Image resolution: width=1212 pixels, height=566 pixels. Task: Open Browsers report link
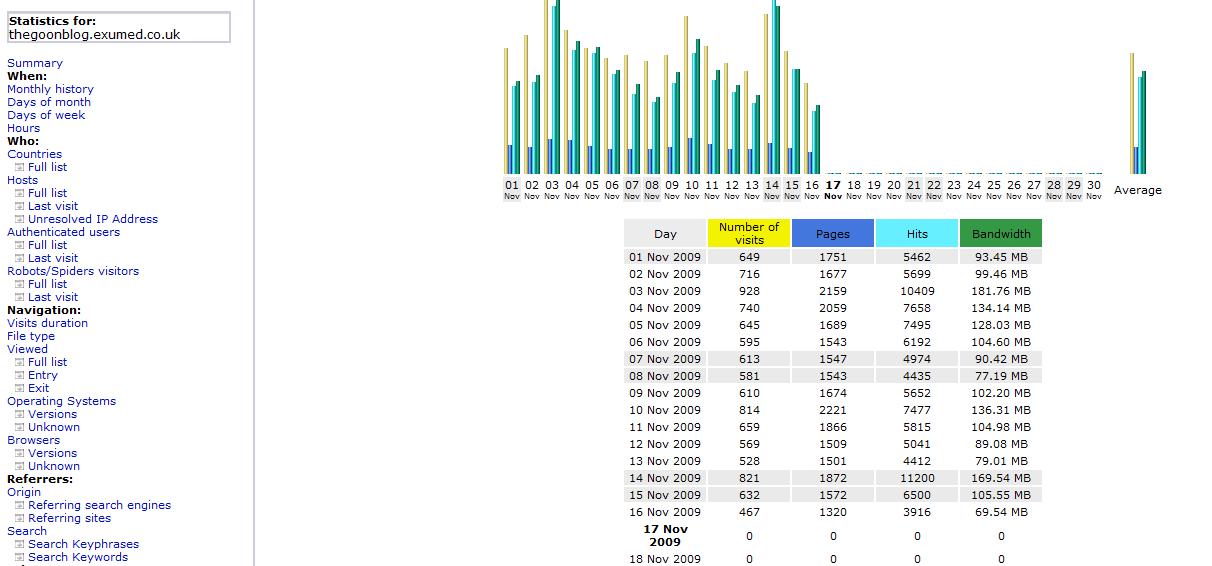coord(33,440)
